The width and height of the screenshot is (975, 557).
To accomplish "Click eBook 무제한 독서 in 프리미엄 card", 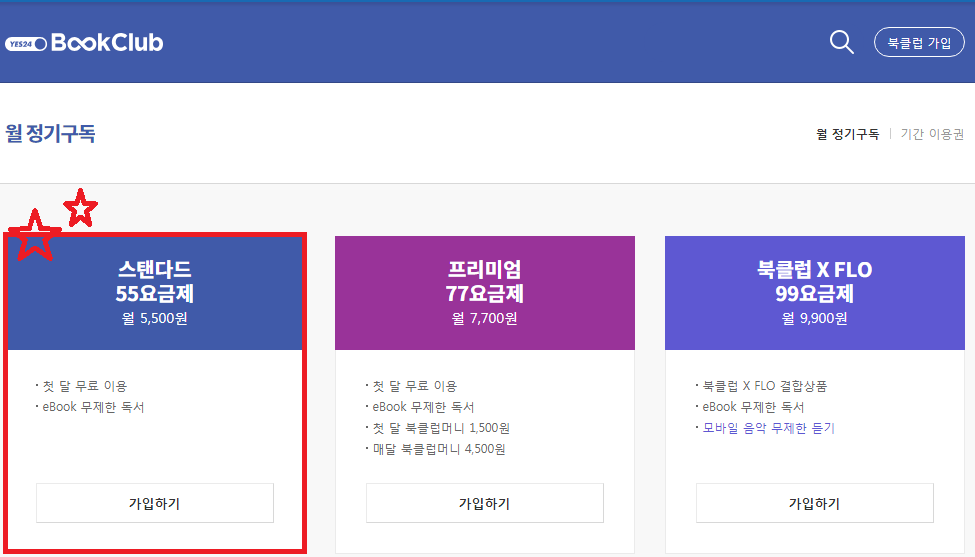I will tap(423, 407).
